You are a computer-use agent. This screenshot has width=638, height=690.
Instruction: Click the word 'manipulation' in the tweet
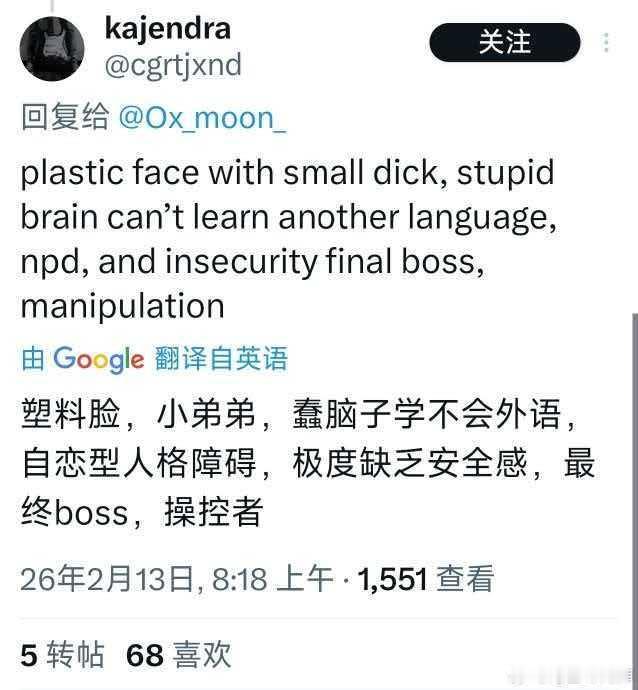click(x=123, y=306)
